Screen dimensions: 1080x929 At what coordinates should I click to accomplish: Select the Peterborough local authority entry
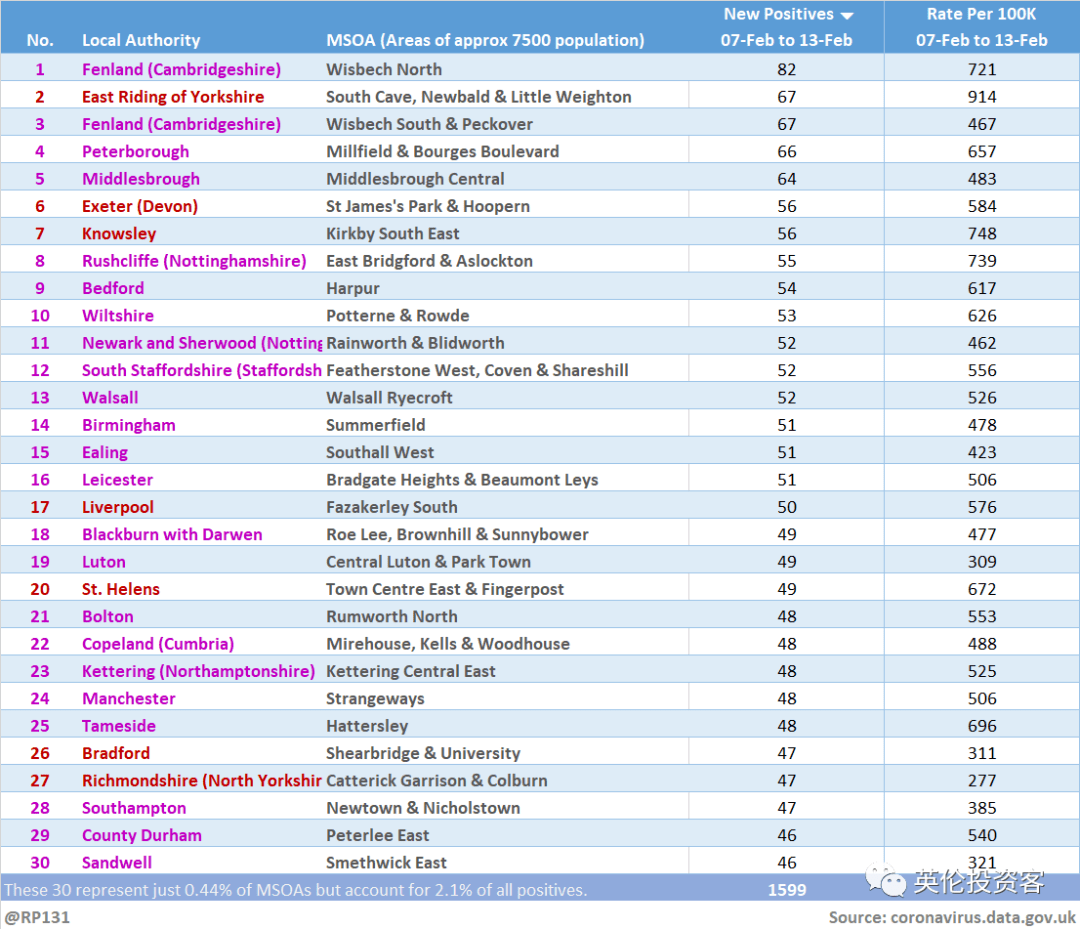[136, 152]
